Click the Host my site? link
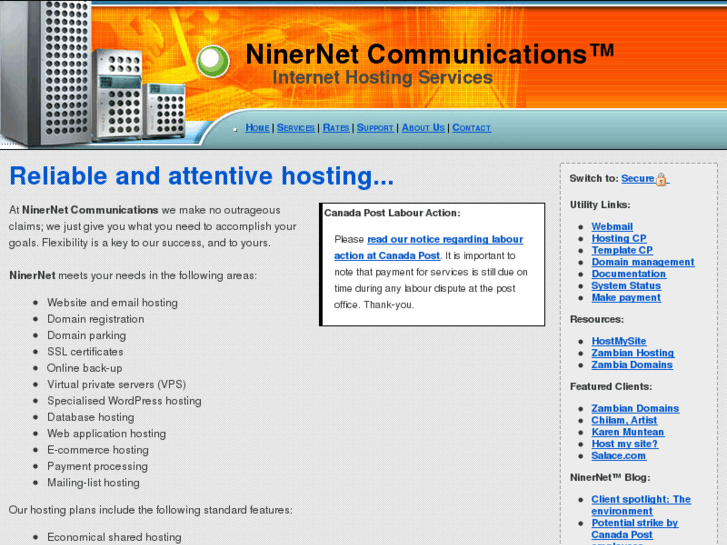Image resolution: width=727 pixels, height=545 pixels. click(x=625, y=444)
